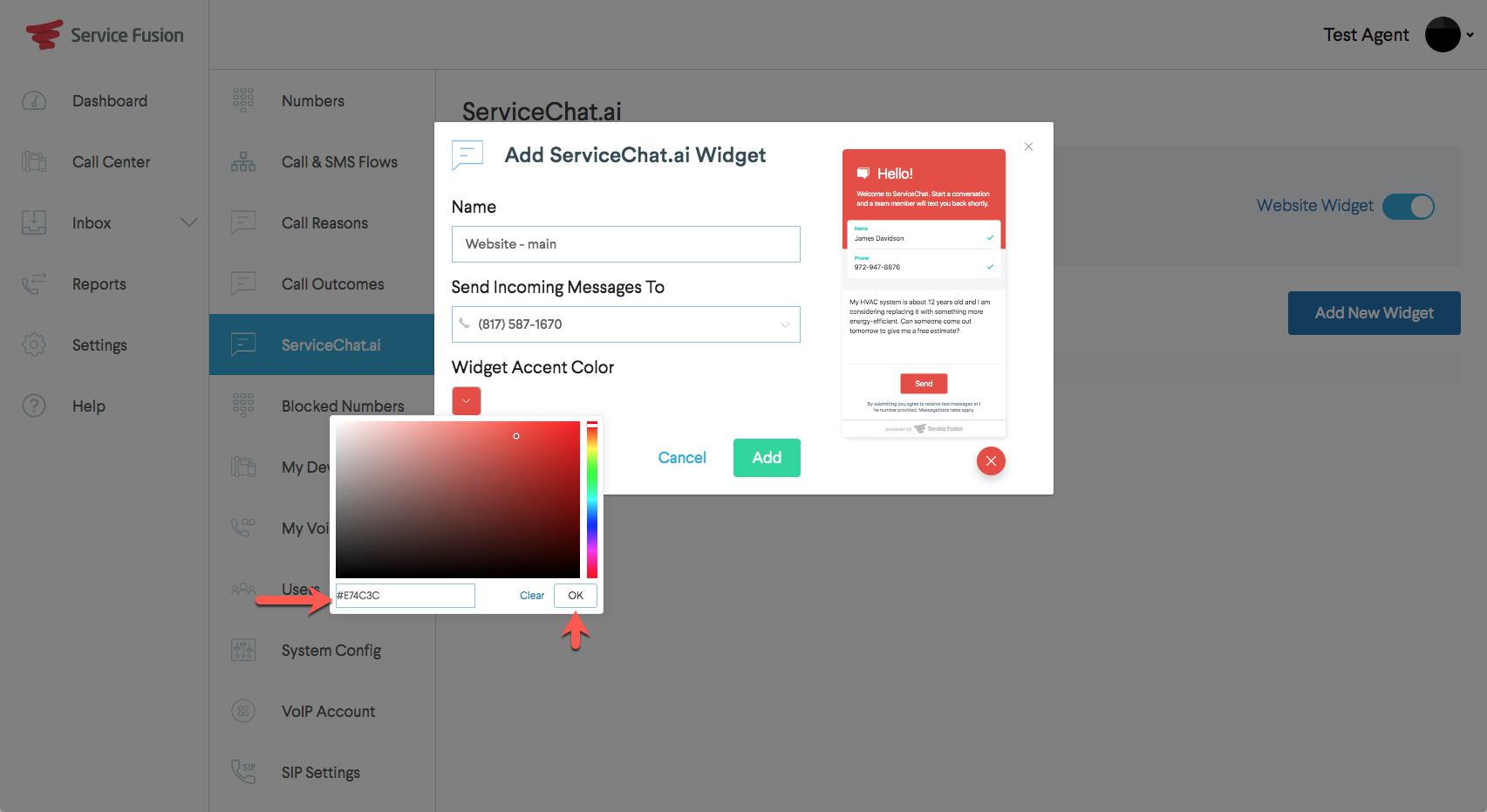Click the Settings gear icon
Image resolution: width=1487 pixels, height=812 pixels.
pyautogui.click(x=34, y=345)
